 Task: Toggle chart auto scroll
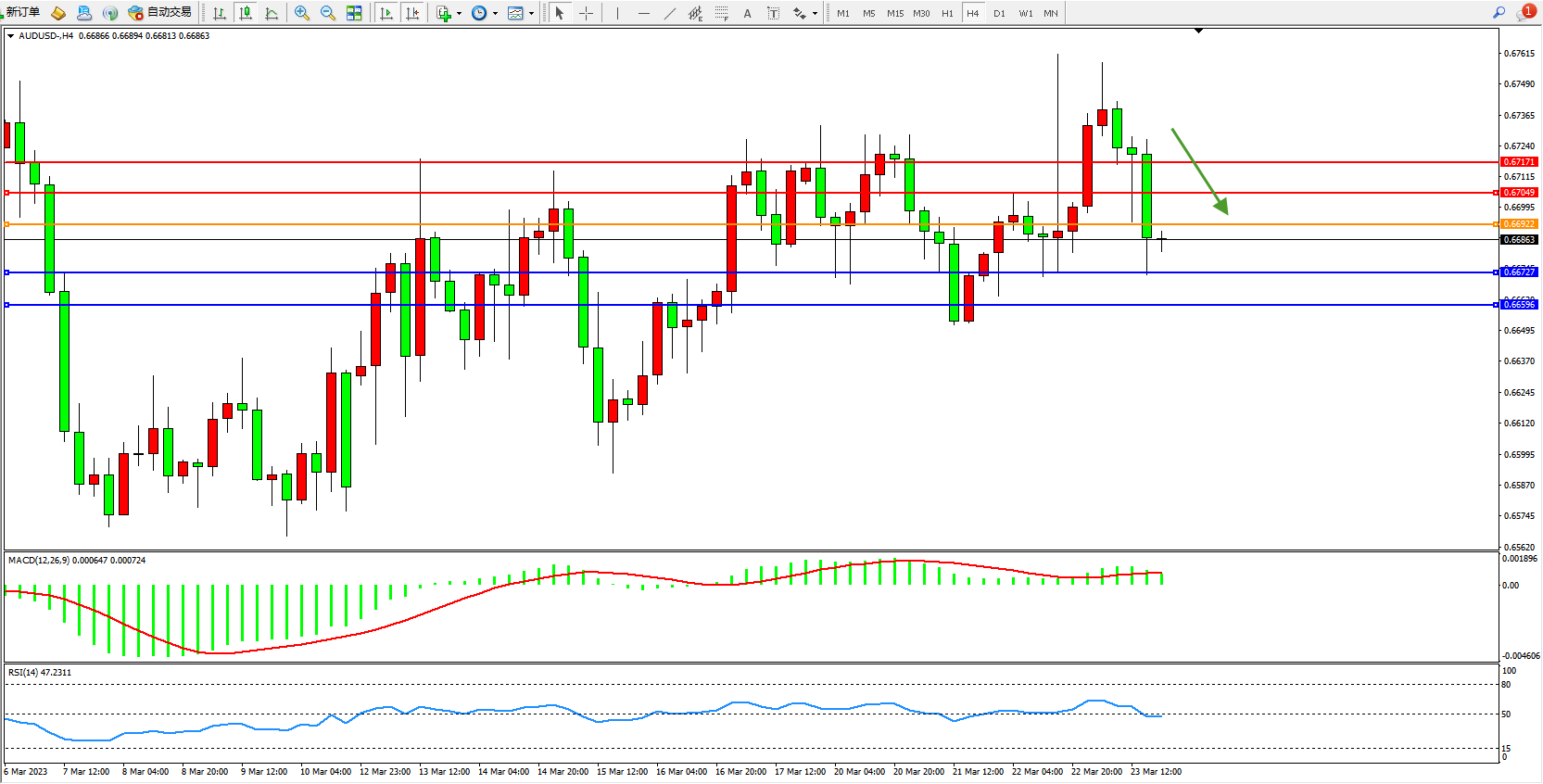[x=386, y=13]
